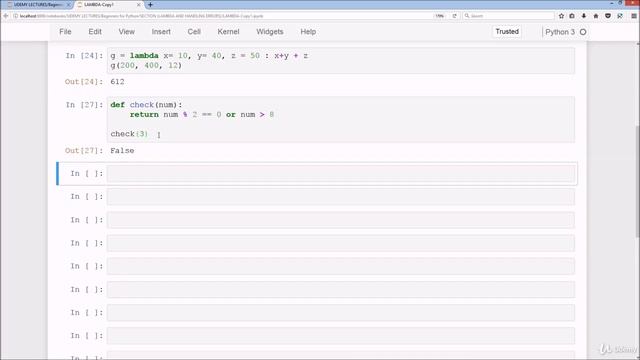Open the View menu
Screen dimensions: 640x360
(127, 32)
